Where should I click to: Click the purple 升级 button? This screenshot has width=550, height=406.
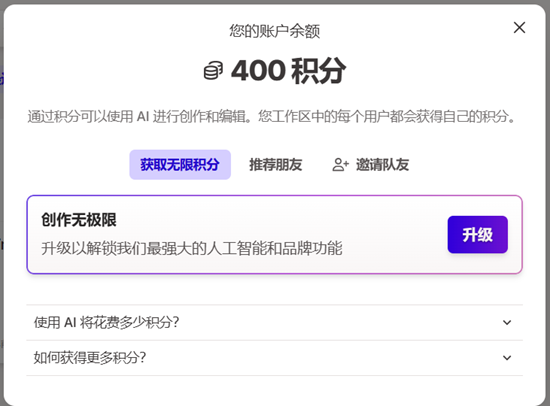coord(477,234)
